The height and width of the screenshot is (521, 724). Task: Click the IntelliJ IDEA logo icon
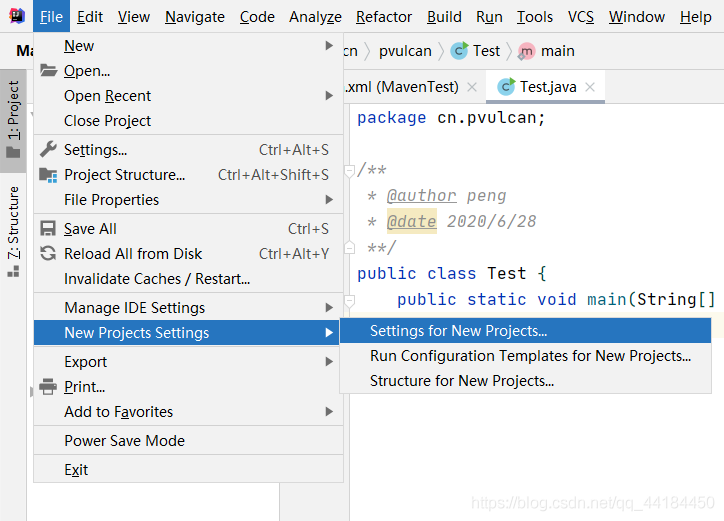click(16, 16)
